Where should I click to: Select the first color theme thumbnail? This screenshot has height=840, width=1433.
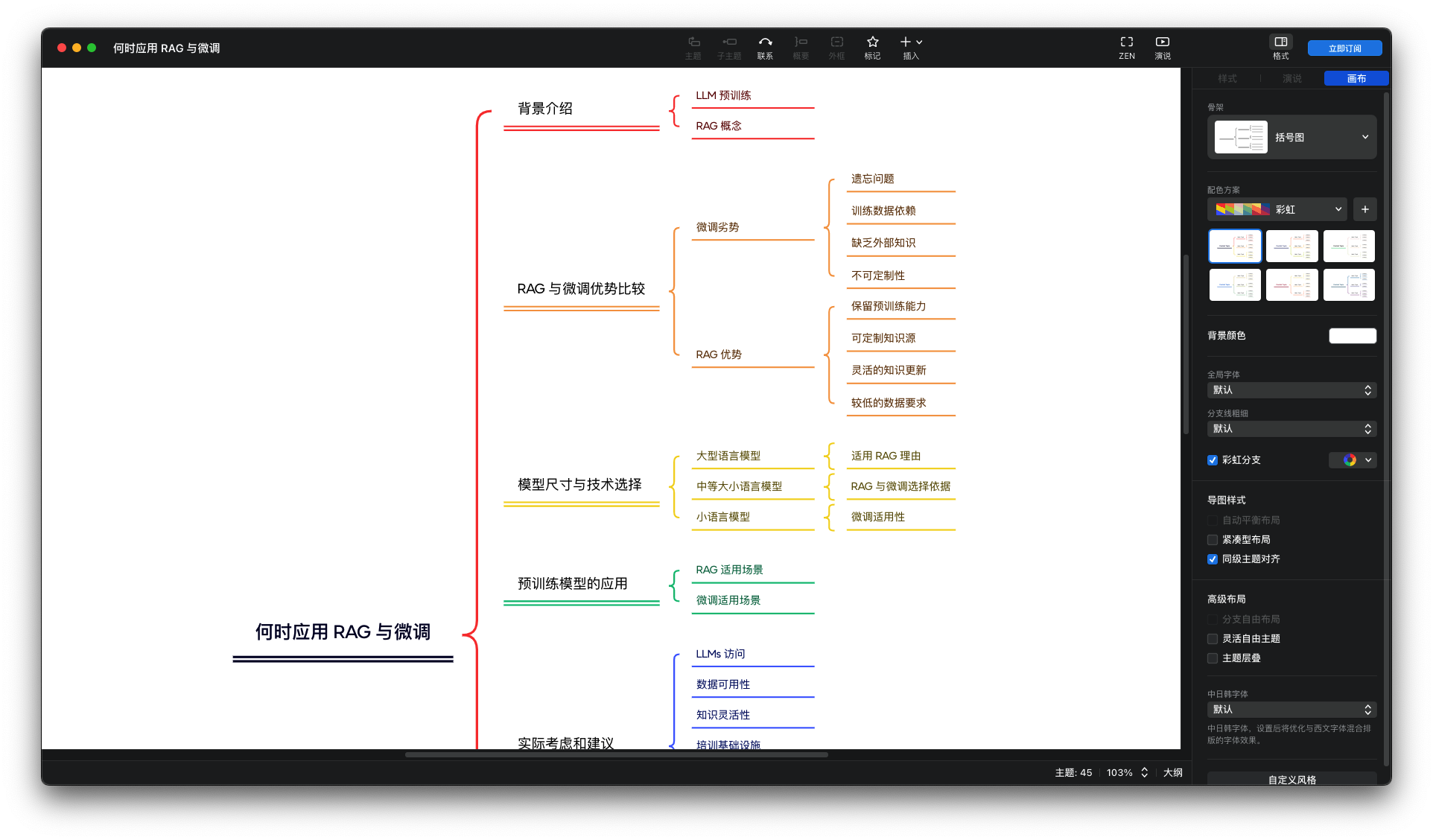pos(1234,246)
